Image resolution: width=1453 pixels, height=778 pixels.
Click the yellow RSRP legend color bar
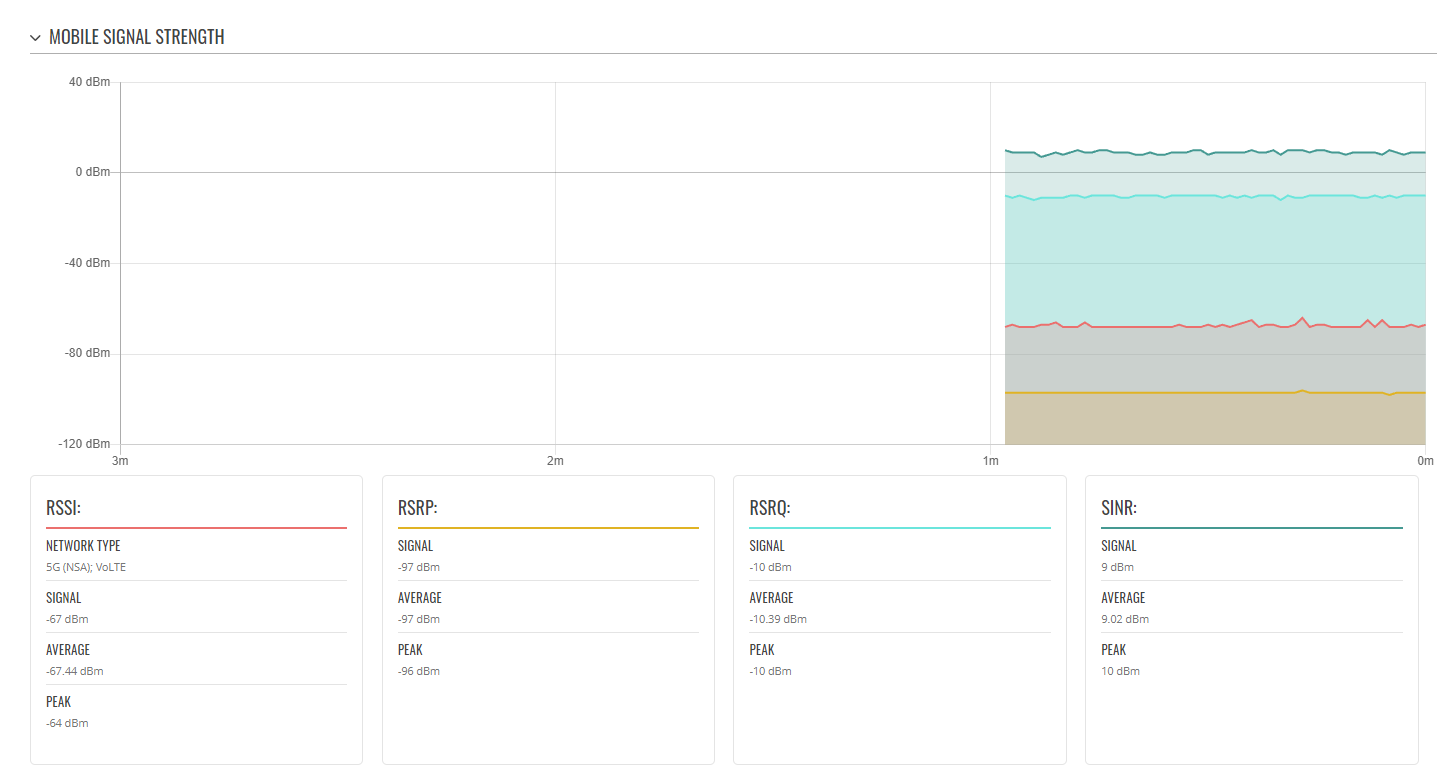[x=548, y=527]
